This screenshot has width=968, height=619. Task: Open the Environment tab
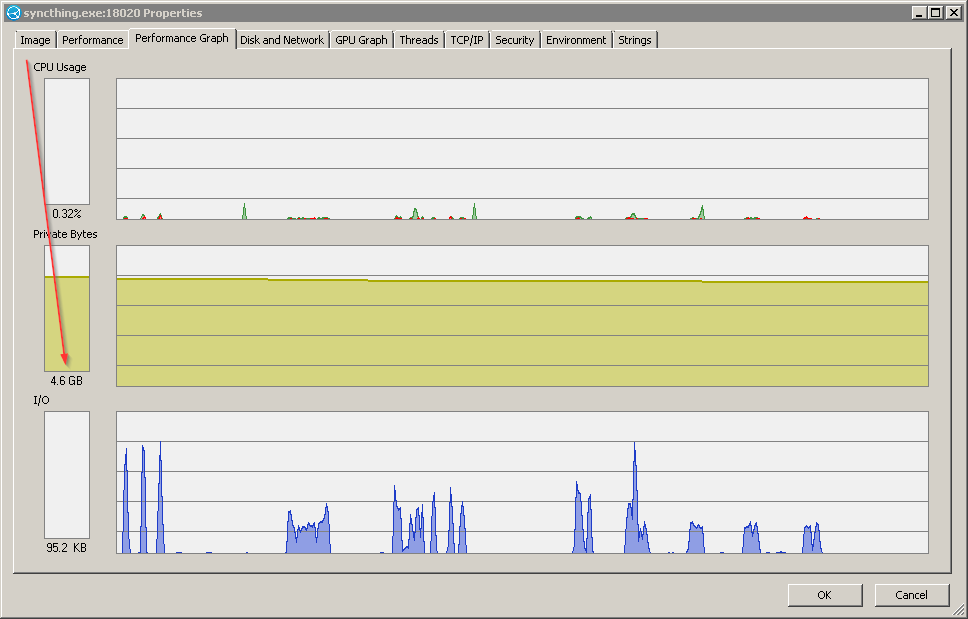[576, 39]
